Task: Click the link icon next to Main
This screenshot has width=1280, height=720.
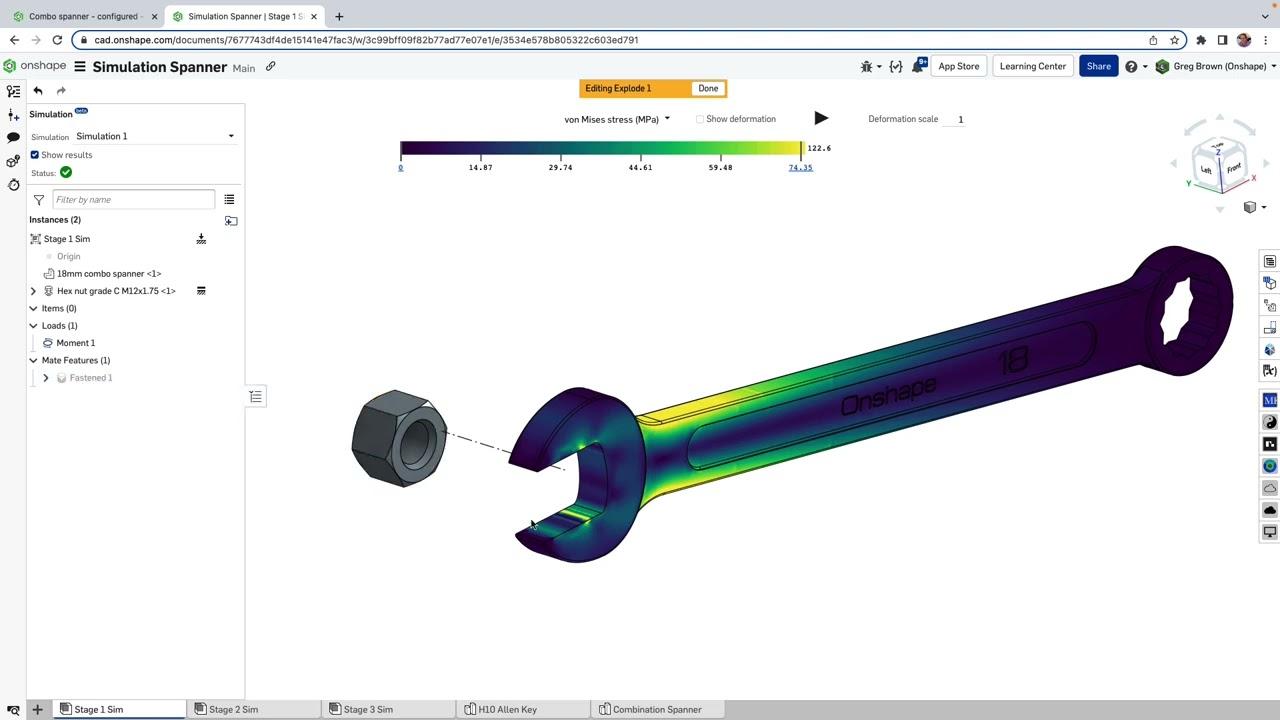Action: tap(270, 67)
